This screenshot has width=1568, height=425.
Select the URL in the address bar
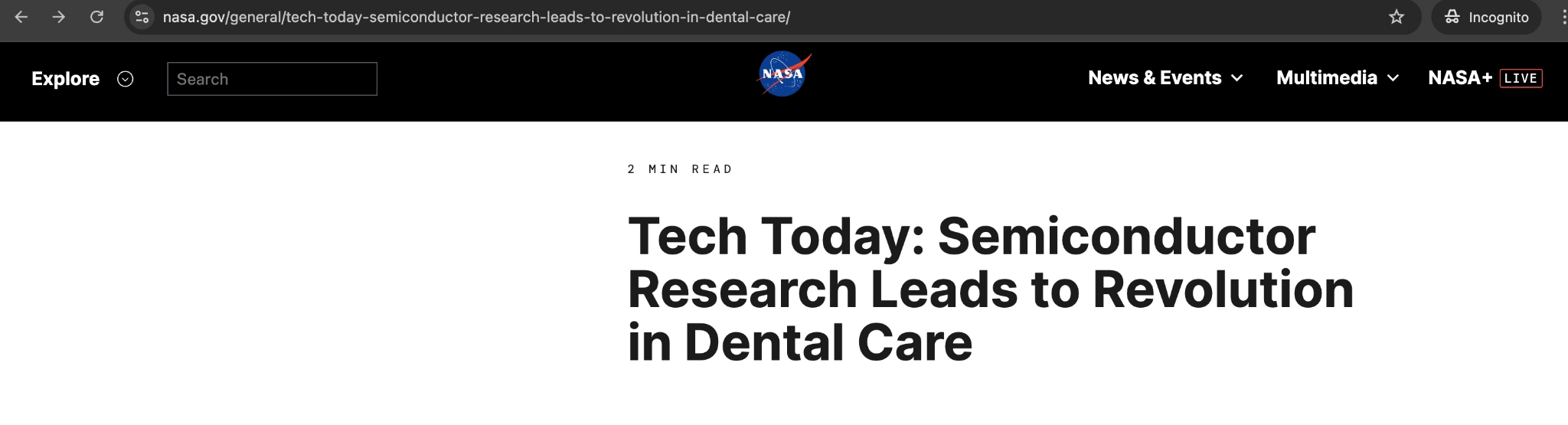476,17
